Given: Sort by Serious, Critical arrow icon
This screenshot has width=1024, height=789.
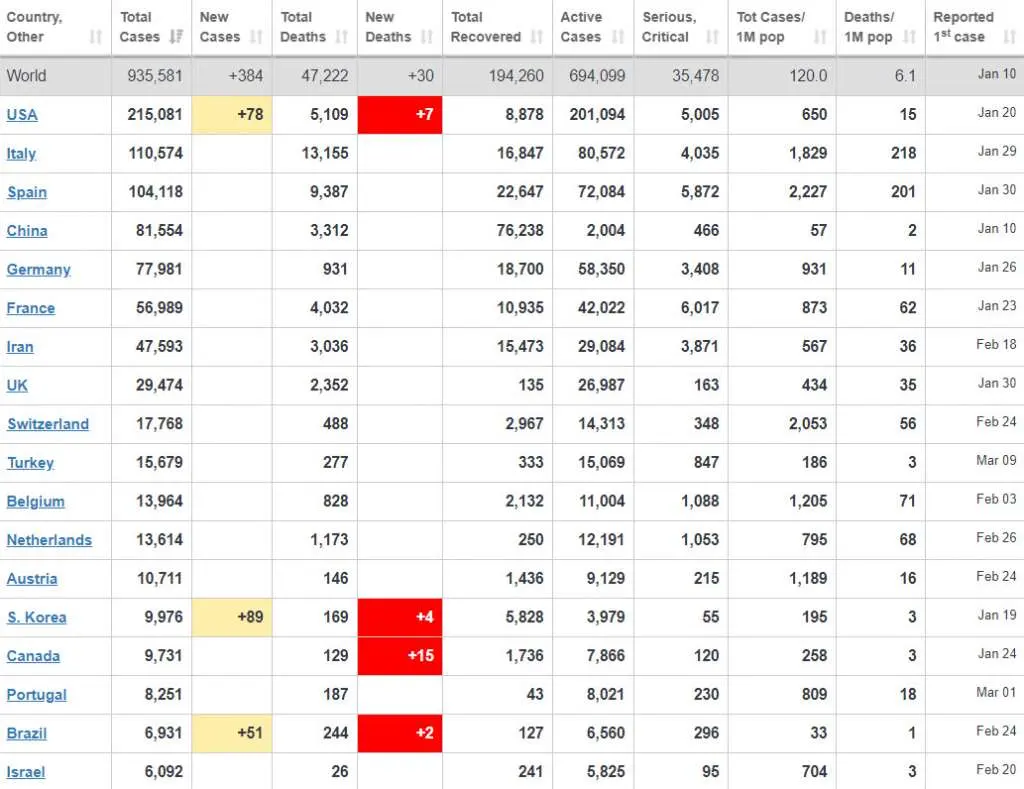Looking at the screenshot, I should pyautogui.click(x=712, y=37).
